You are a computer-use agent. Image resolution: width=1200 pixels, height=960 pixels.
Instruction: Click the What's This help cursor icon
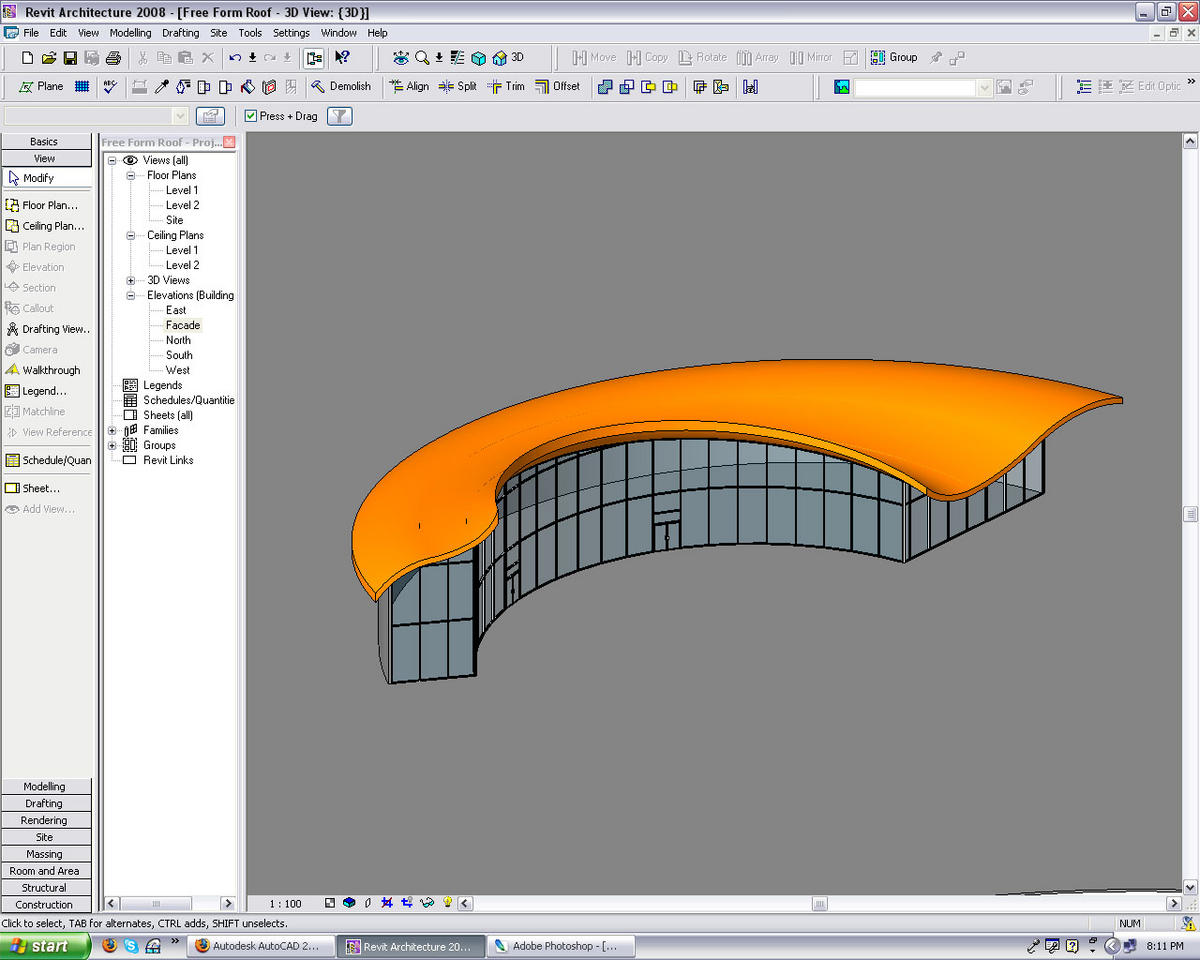tap(342, 58)
